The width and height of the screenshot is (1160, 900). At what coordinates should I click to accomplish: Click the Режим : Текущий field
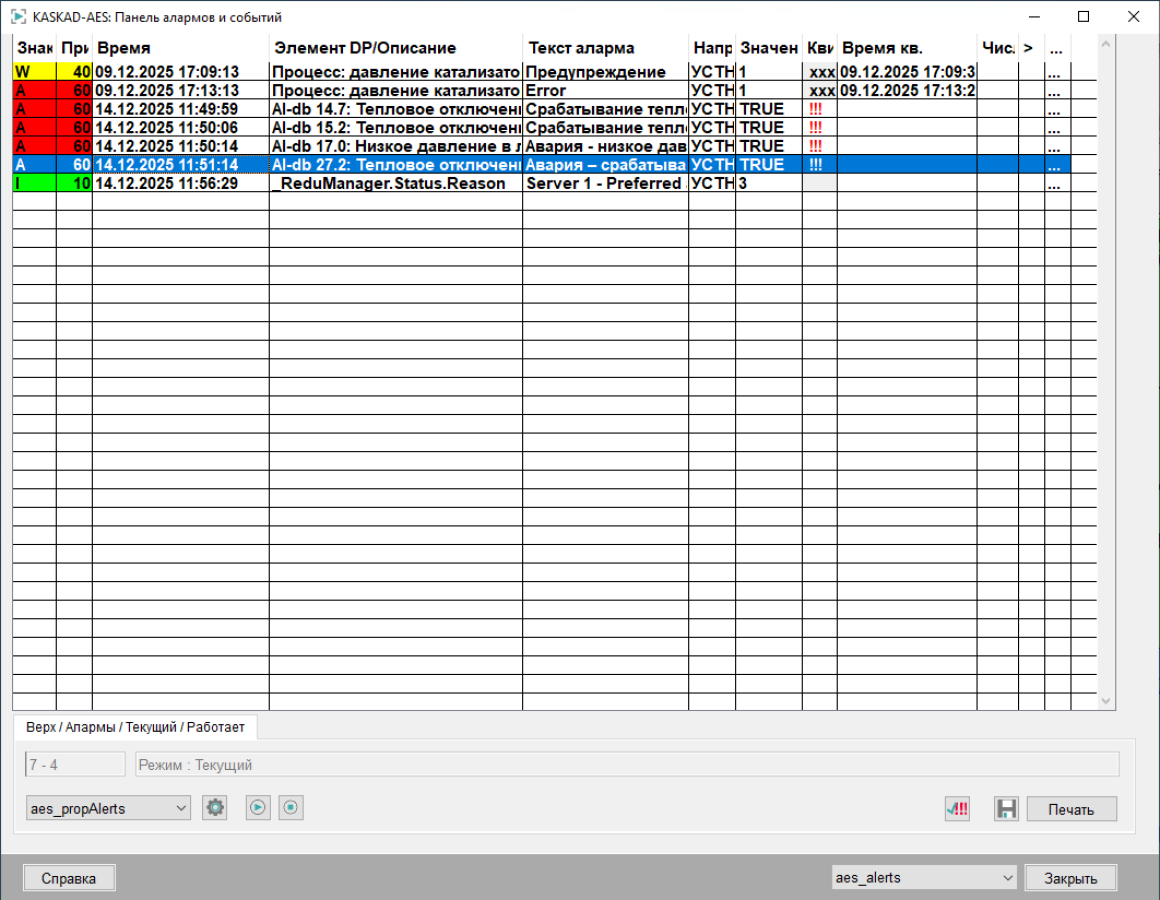[626, 765]
